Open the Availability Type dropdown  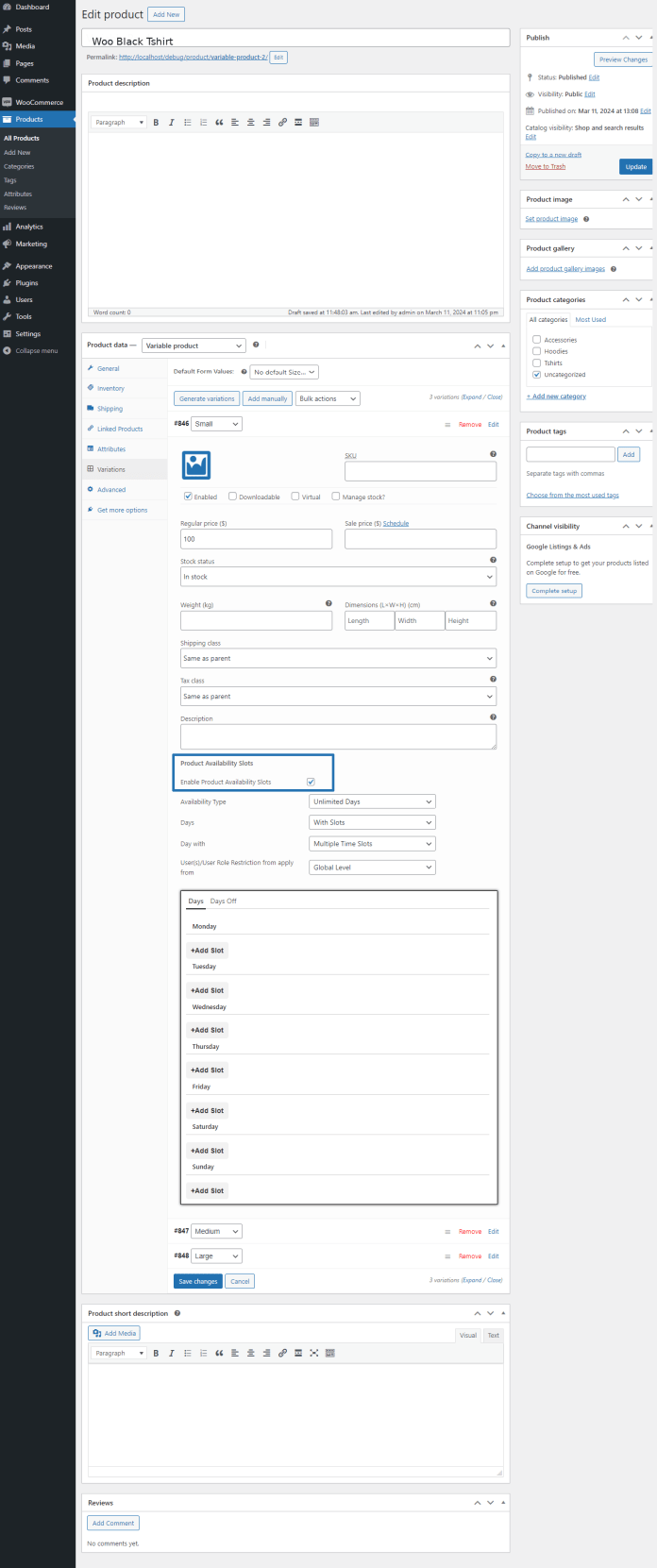[x=372, y=801]
